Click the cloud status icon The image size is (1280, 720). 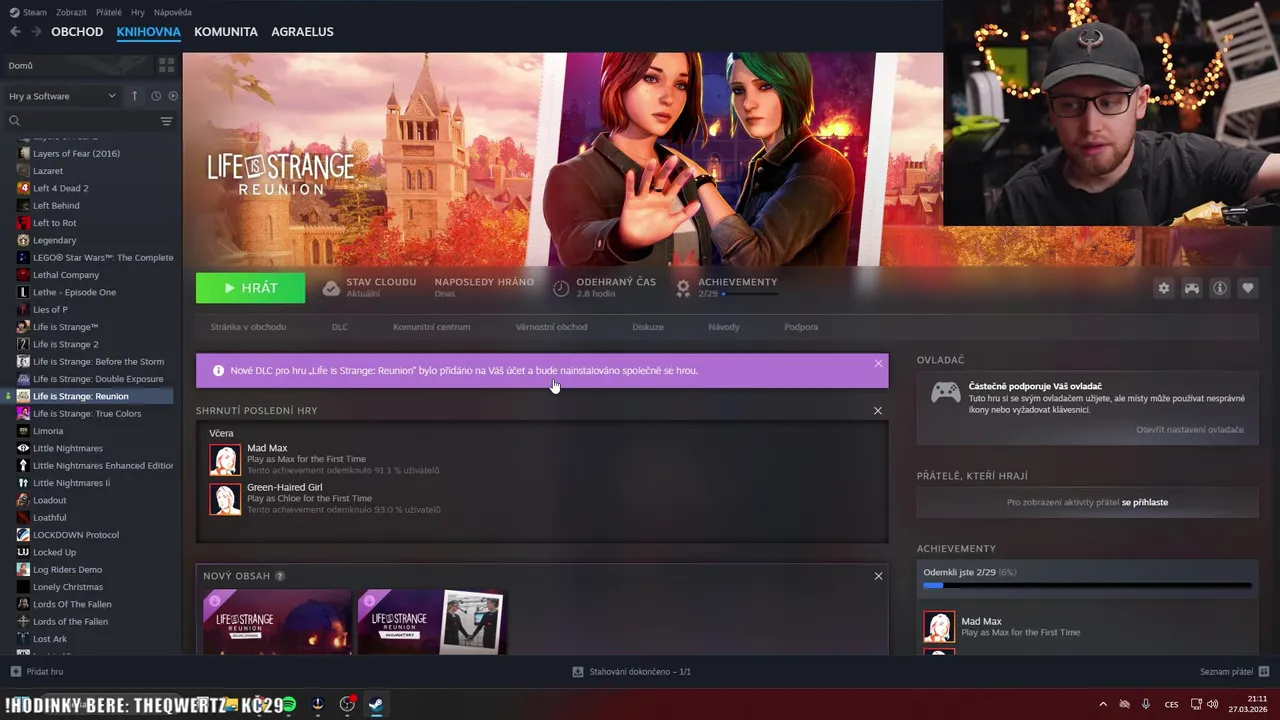coord(331,288)
